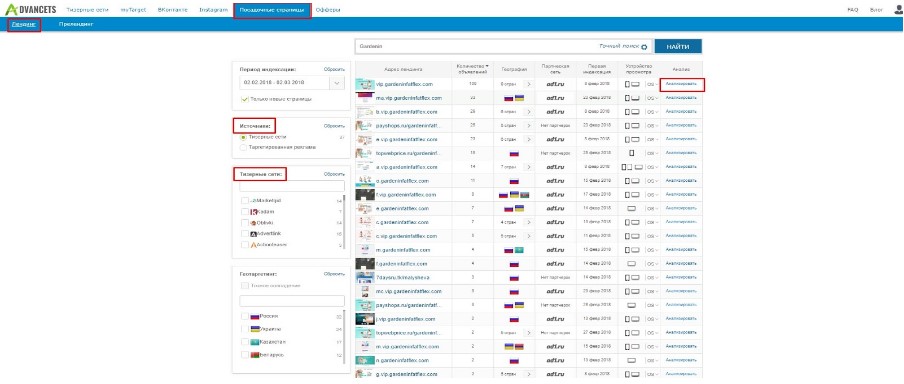The height and width of the screenshot is (384, 904).
Task: Open thumbnail of j.vip.gardeninfatflex.com landing
Action: (x=364, y=319)
